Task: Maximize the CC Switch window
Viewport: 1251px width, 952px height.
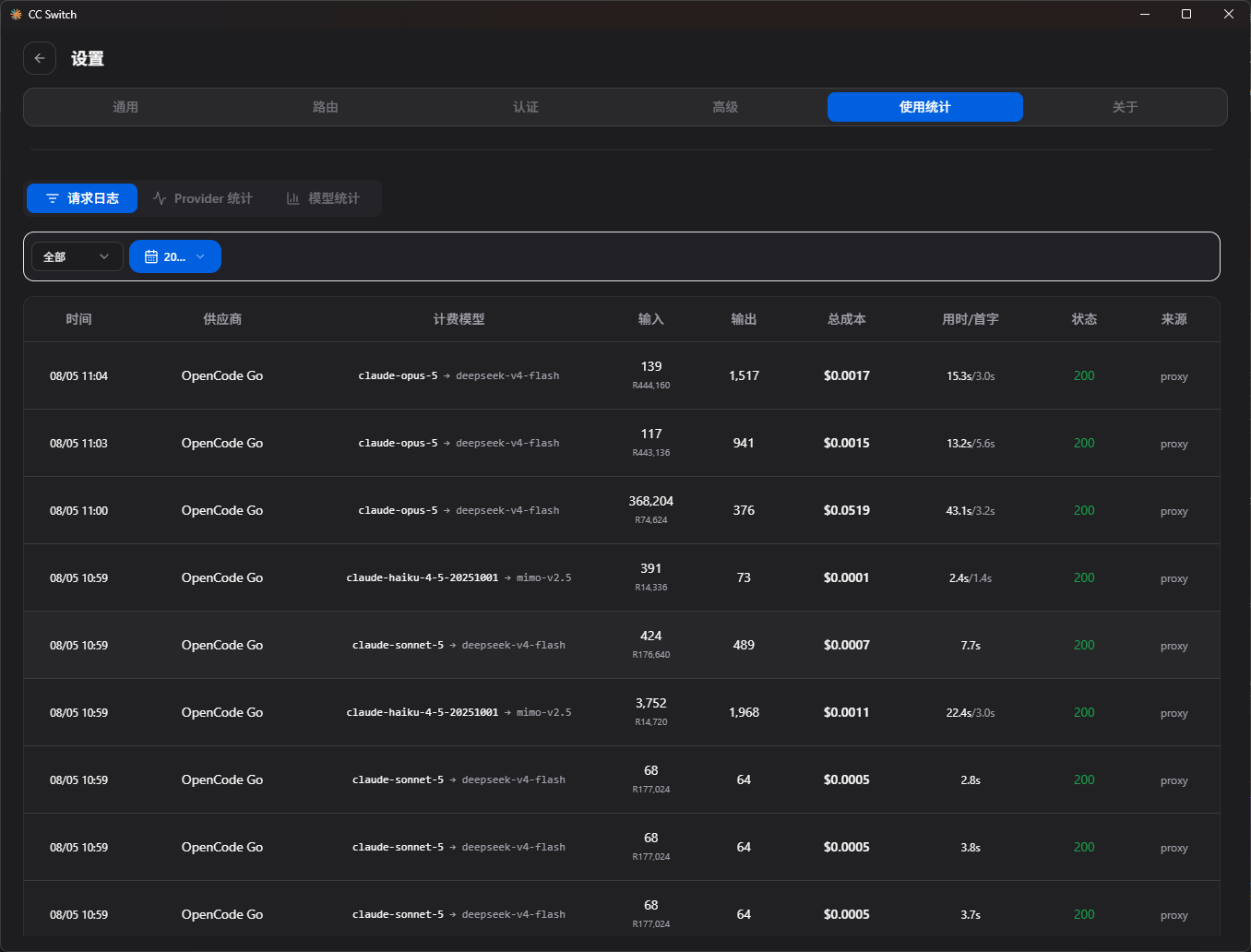Action: [1186, 14]
